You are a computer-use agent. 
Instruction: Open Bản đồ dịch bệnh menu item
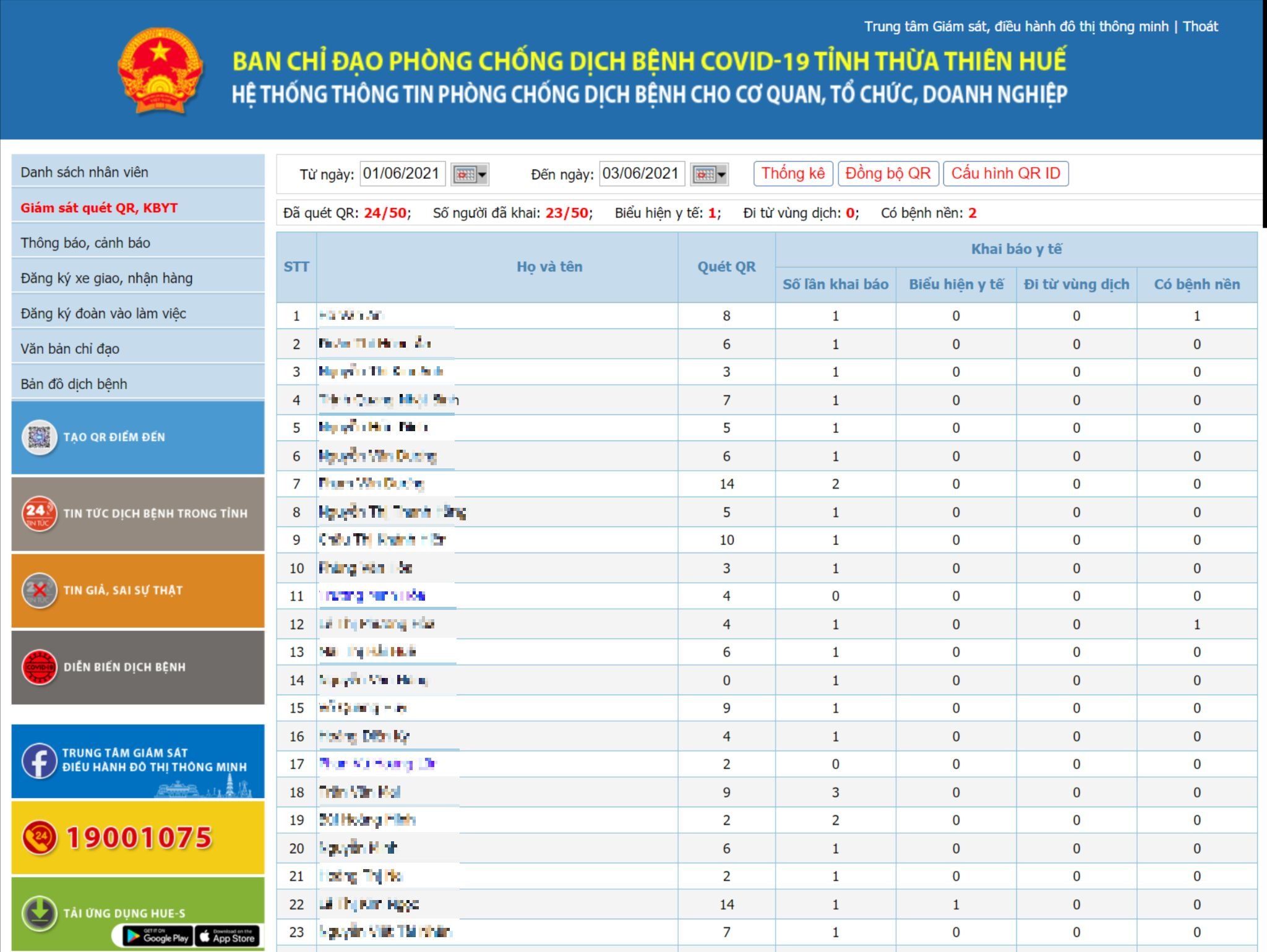pos(74,384)
